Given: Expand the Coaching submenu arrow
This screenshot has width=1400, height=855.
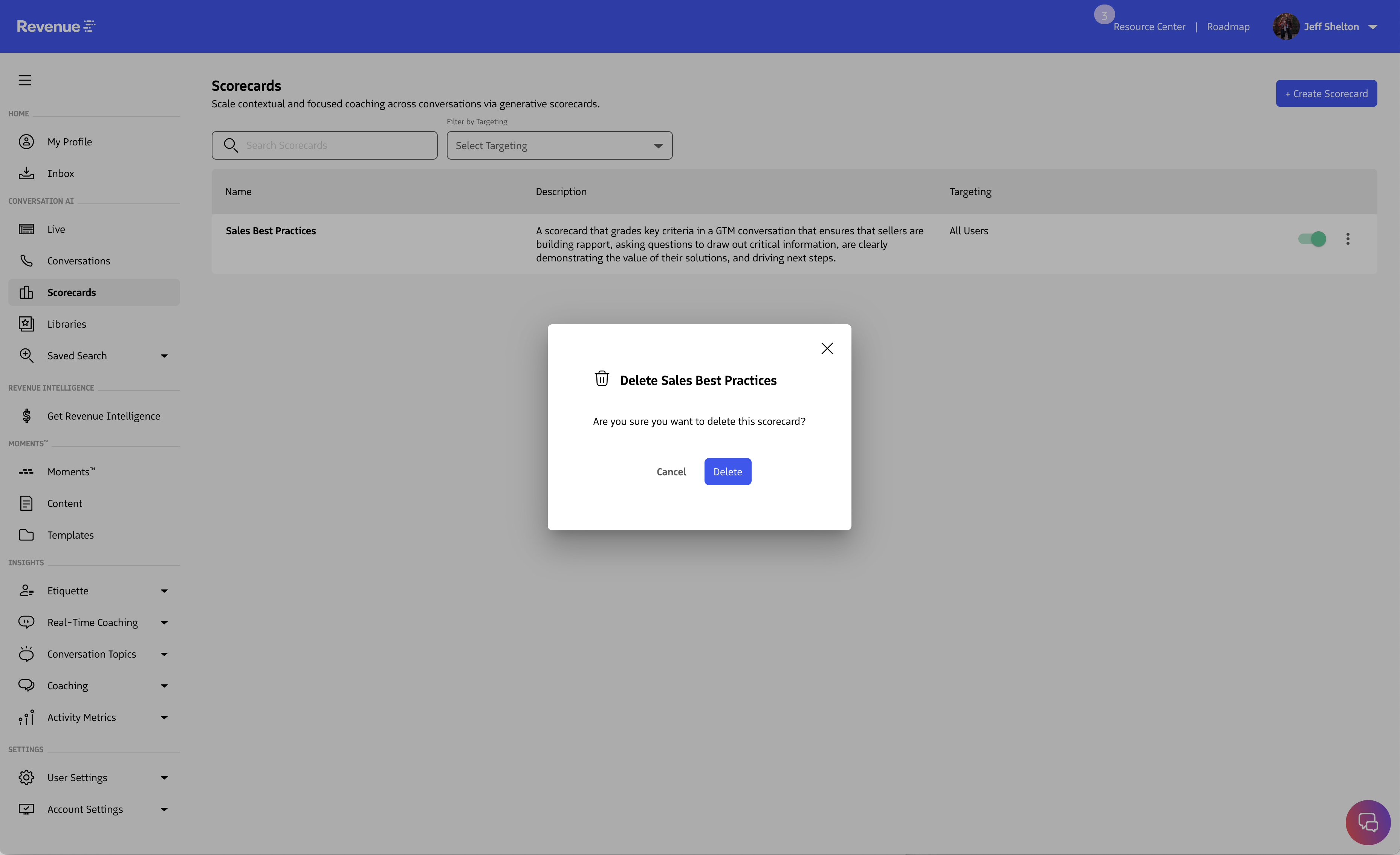Looking at the screenshot, I should click(x=164, y=686).
